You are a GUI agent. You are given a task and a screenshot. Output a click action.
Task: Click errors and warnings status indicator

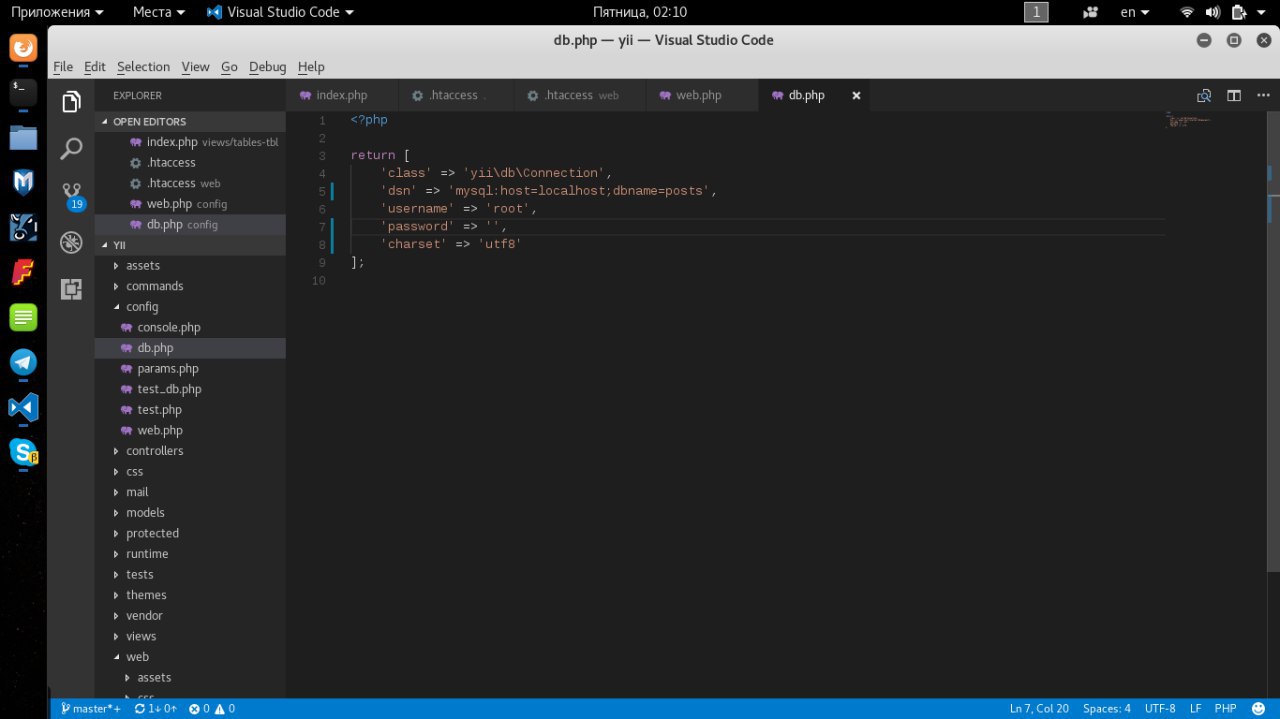[x=211, y=708]
